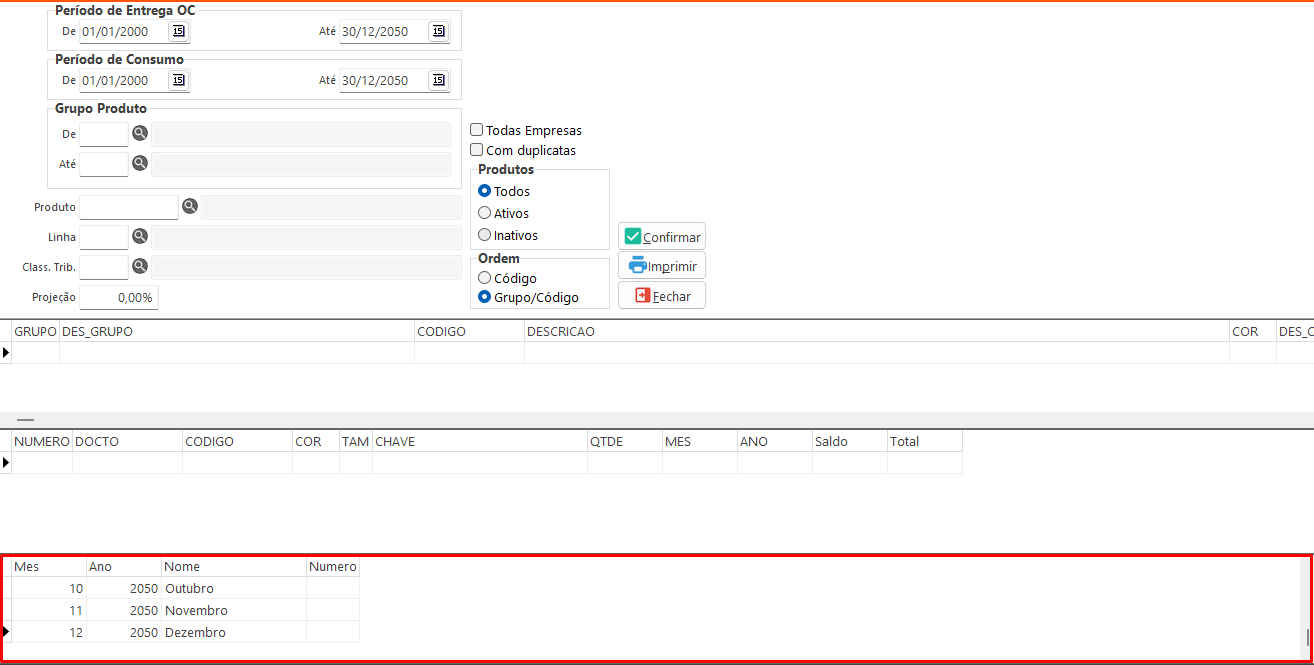Select the Ativos products radio button
The image size is (1314, 665).
click(x=485, y=213)
